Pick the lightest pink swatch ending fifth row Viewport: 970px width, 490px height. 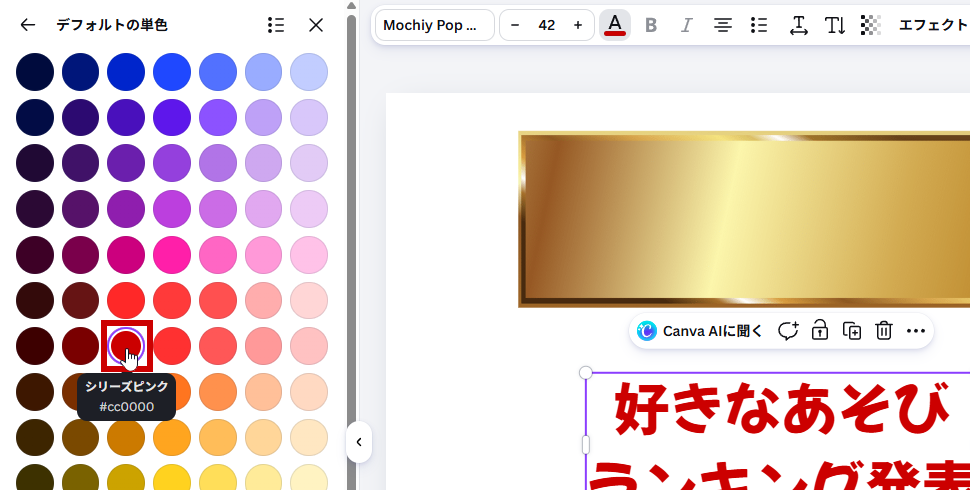pyautogui.click(x=309, y=255)
